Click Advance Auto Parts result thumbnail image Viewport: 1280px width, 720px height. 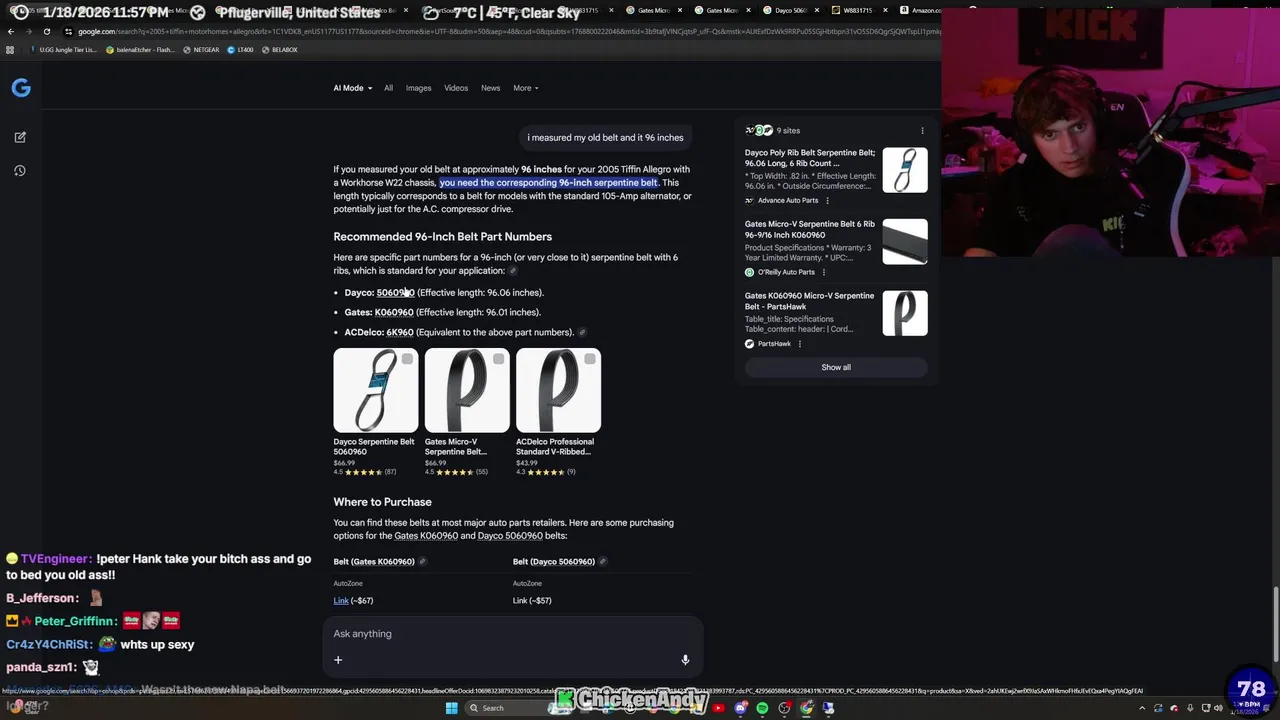(x=905, y=170)
